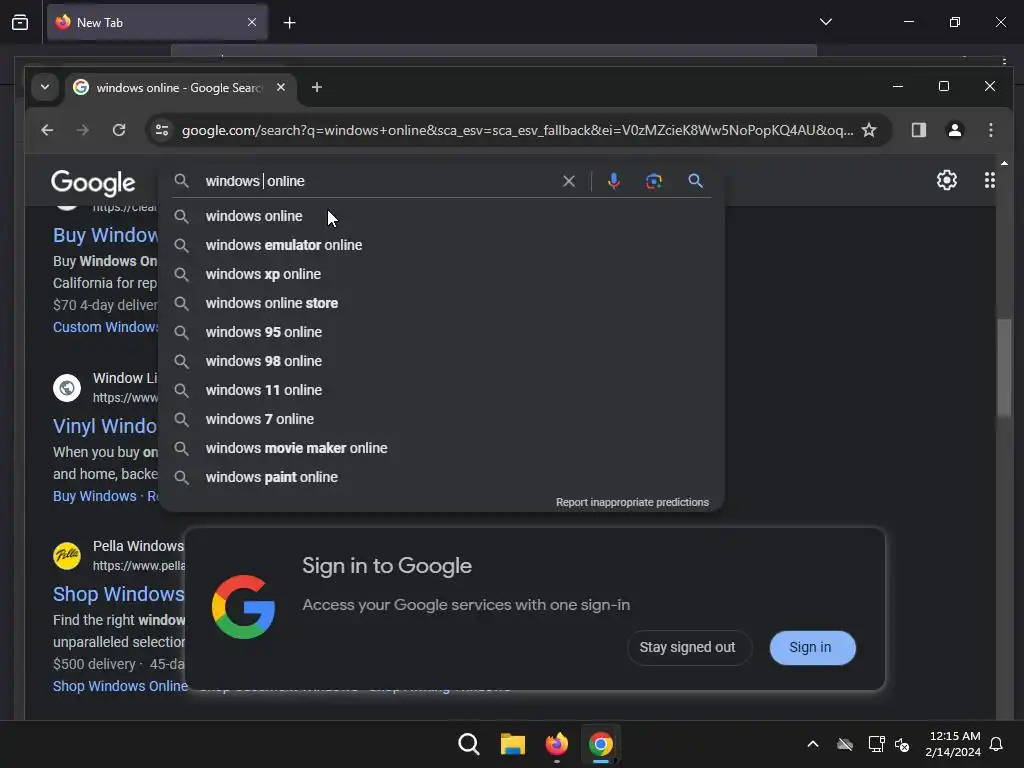1024x768 pixels.
Task: Open 'Vinyl Windows' result title link
Action: click(104, 426)
